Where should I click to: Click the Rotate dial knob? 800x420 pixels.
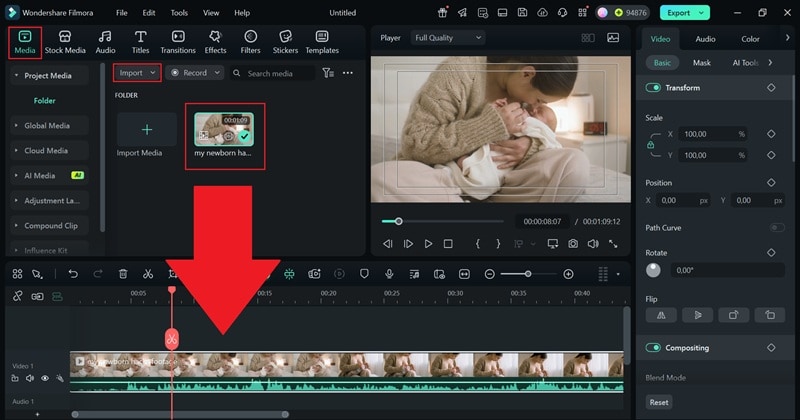tap(653, 270)
